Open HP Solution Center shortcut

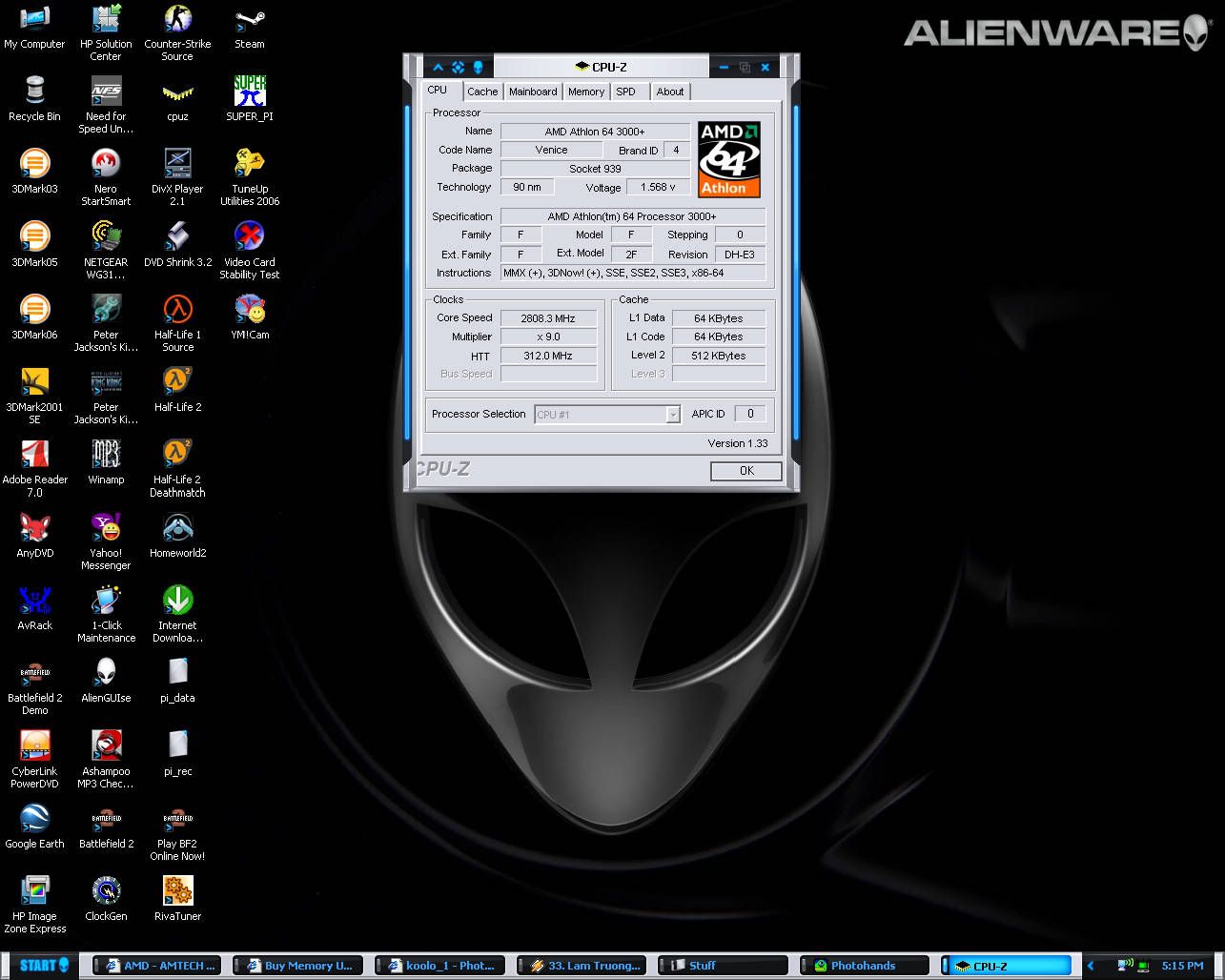point(106,33)
